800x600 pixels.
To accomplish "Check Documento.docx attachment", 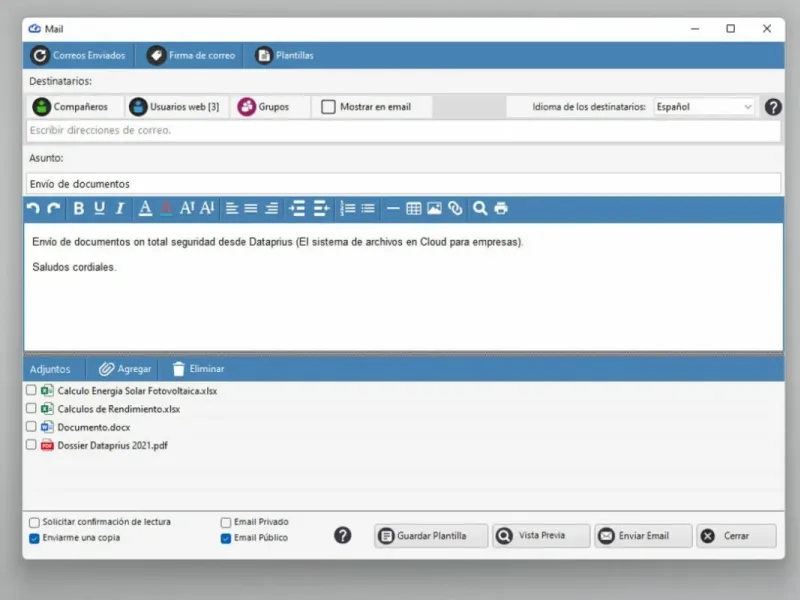I will [x=31, y=427].
